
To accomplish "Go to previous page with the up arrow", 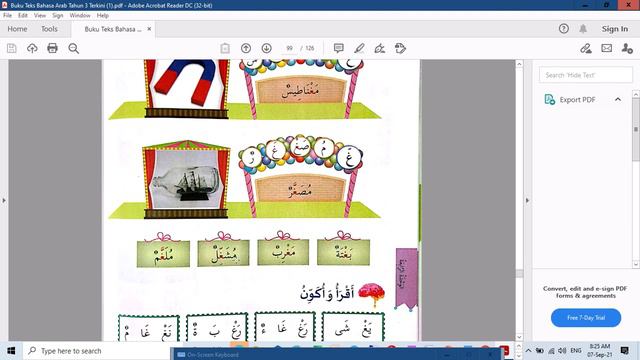I will coord(246,48).
